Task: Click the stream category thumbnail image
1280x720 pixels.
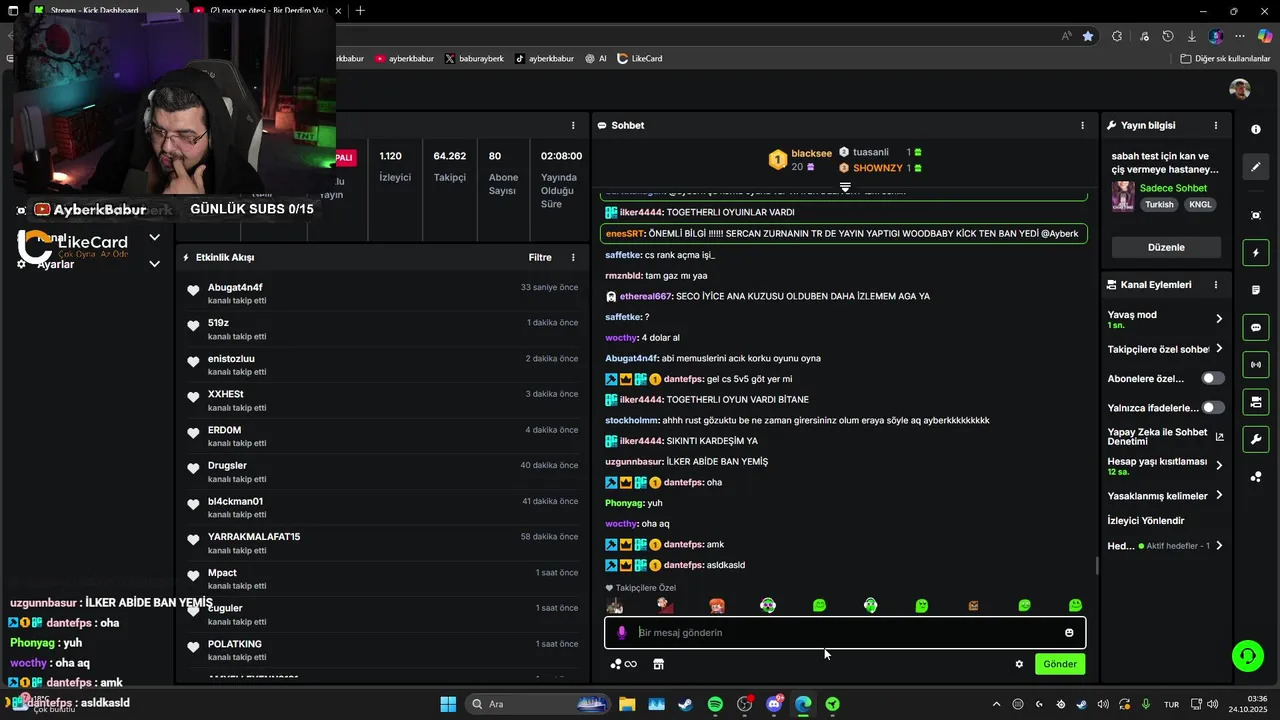Action: tap(1123, 196)
